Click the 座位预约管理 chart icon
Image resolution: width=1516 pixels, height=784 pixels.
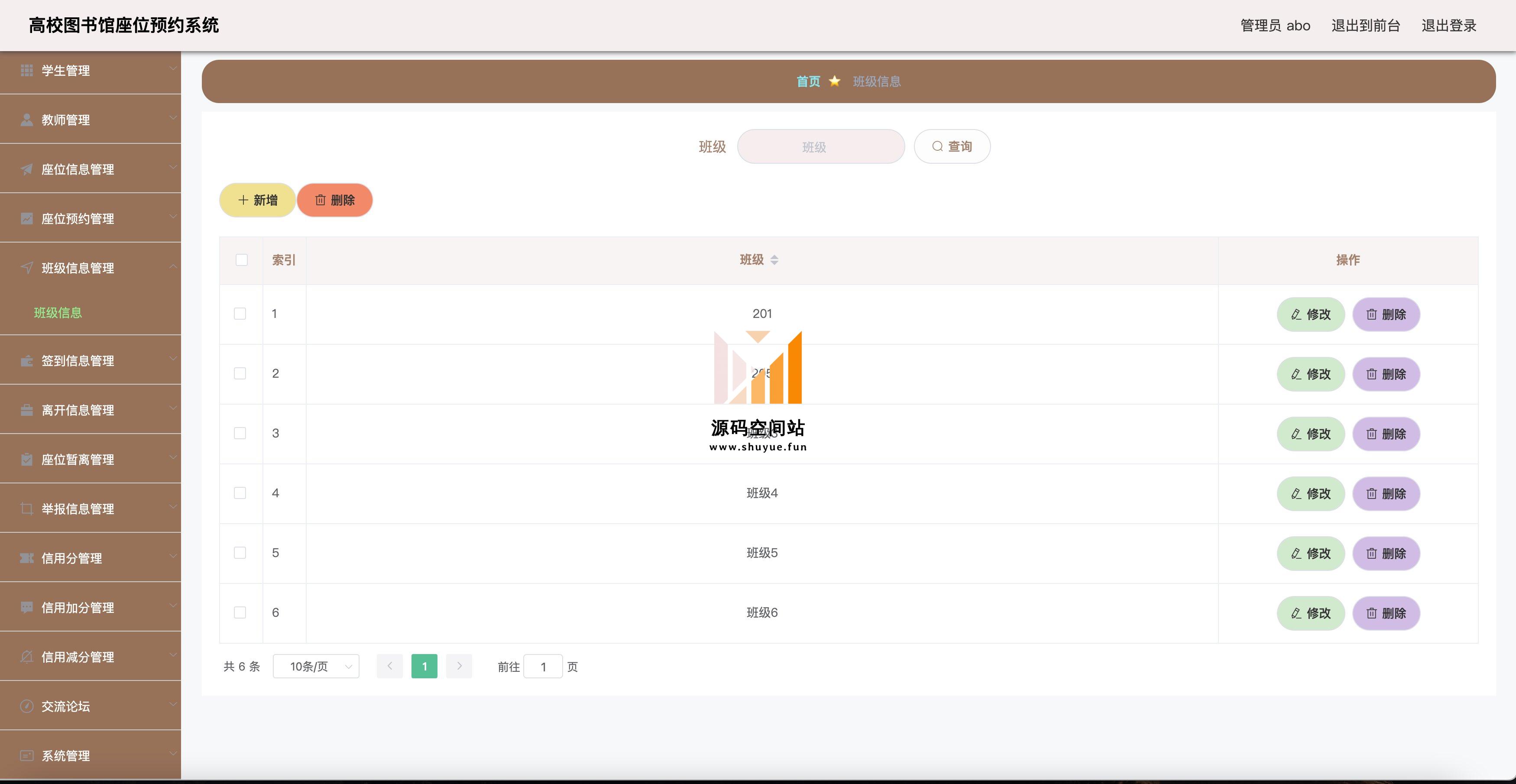pos(26,219)
